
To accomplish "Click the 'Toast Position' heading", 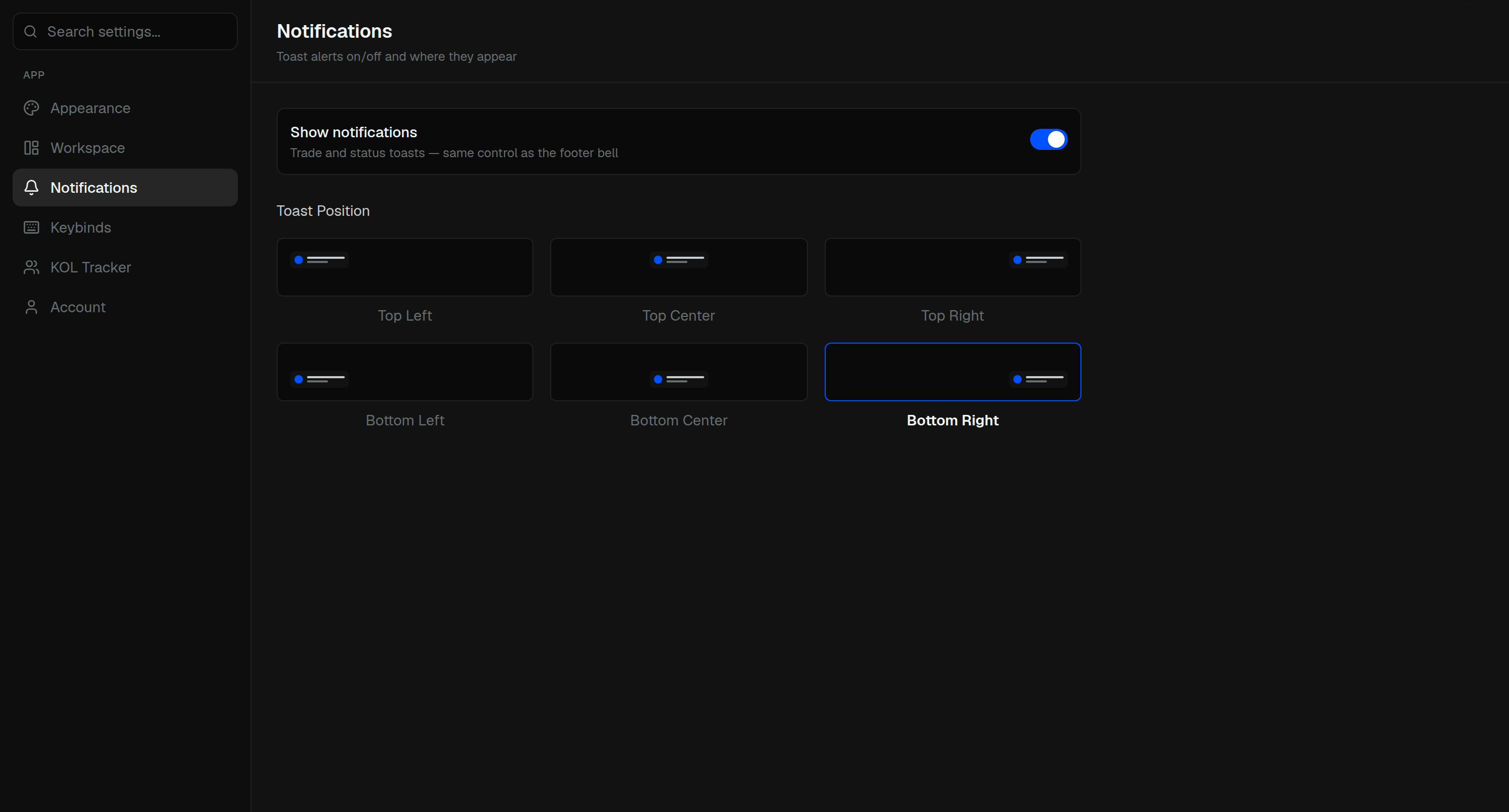I will (323, 211).
